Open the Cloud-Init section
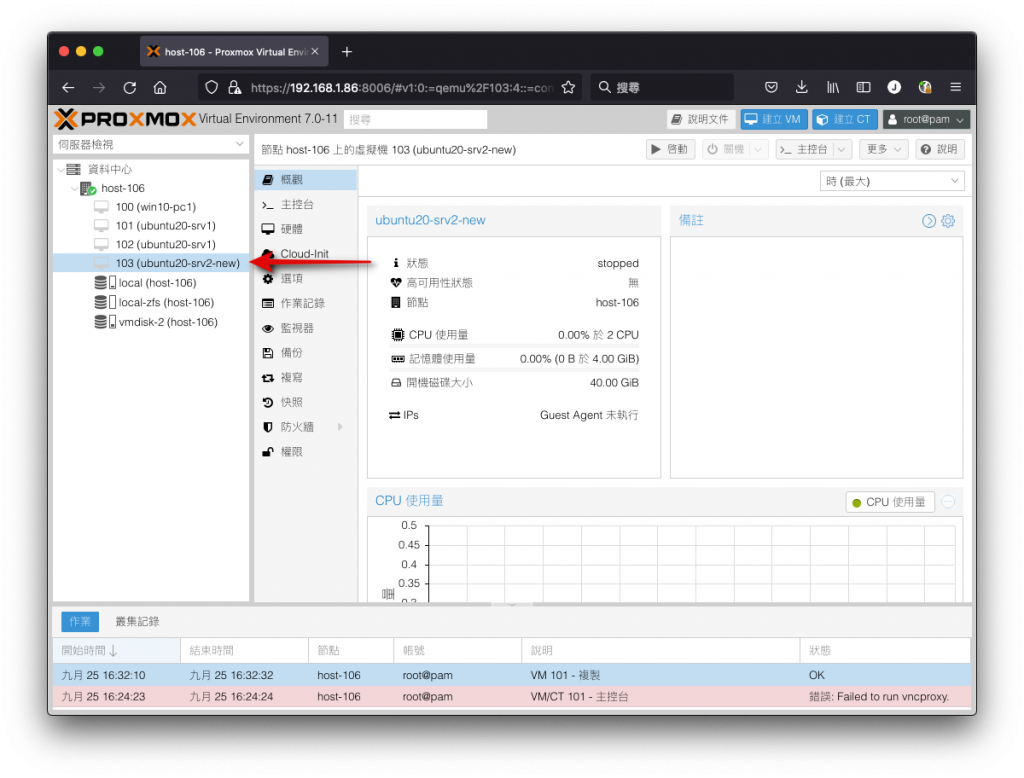The height and width of the screenshot is (778, 1024). 306,253
